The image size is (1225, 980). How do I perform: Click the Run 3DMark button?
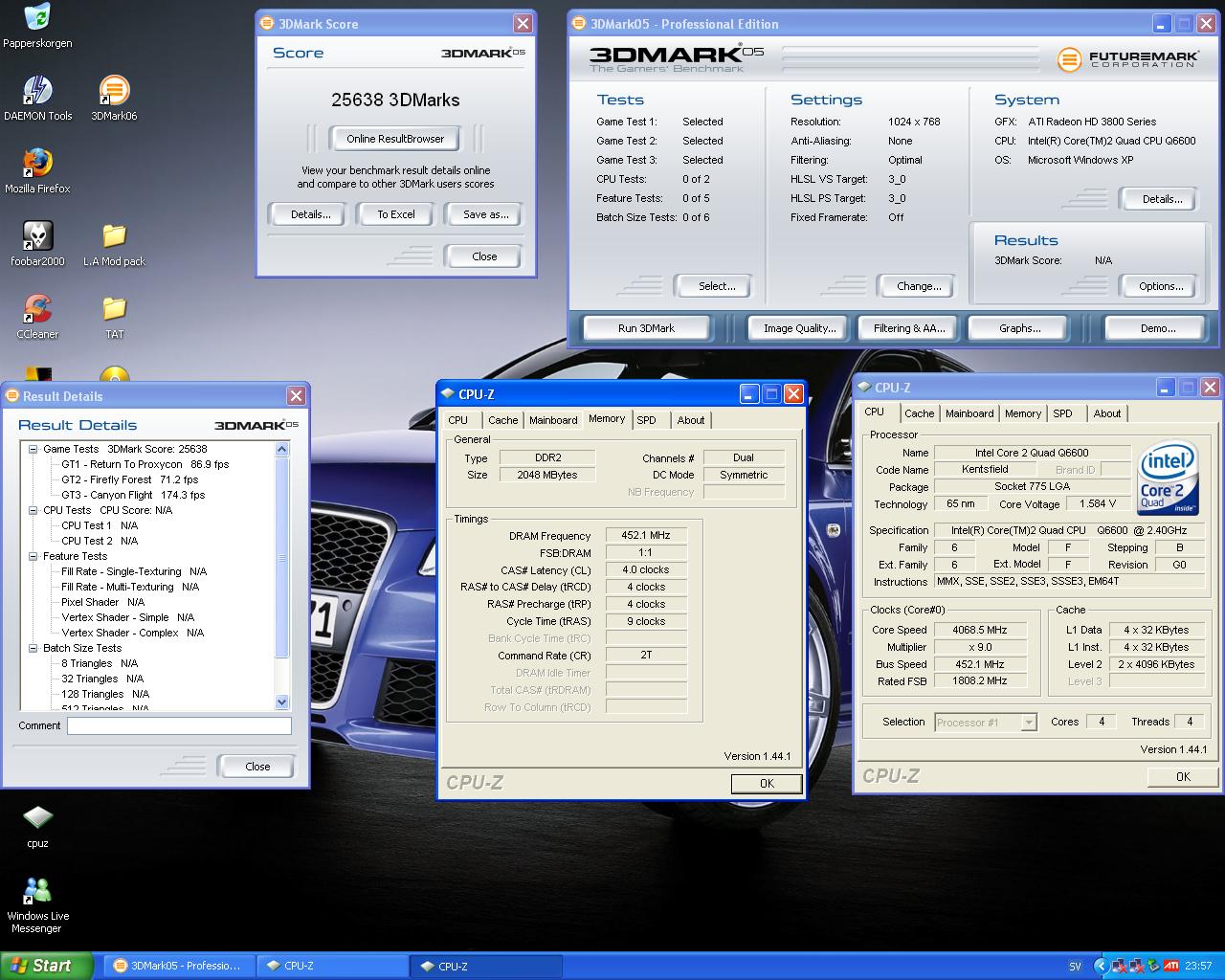tap(646, 328)
